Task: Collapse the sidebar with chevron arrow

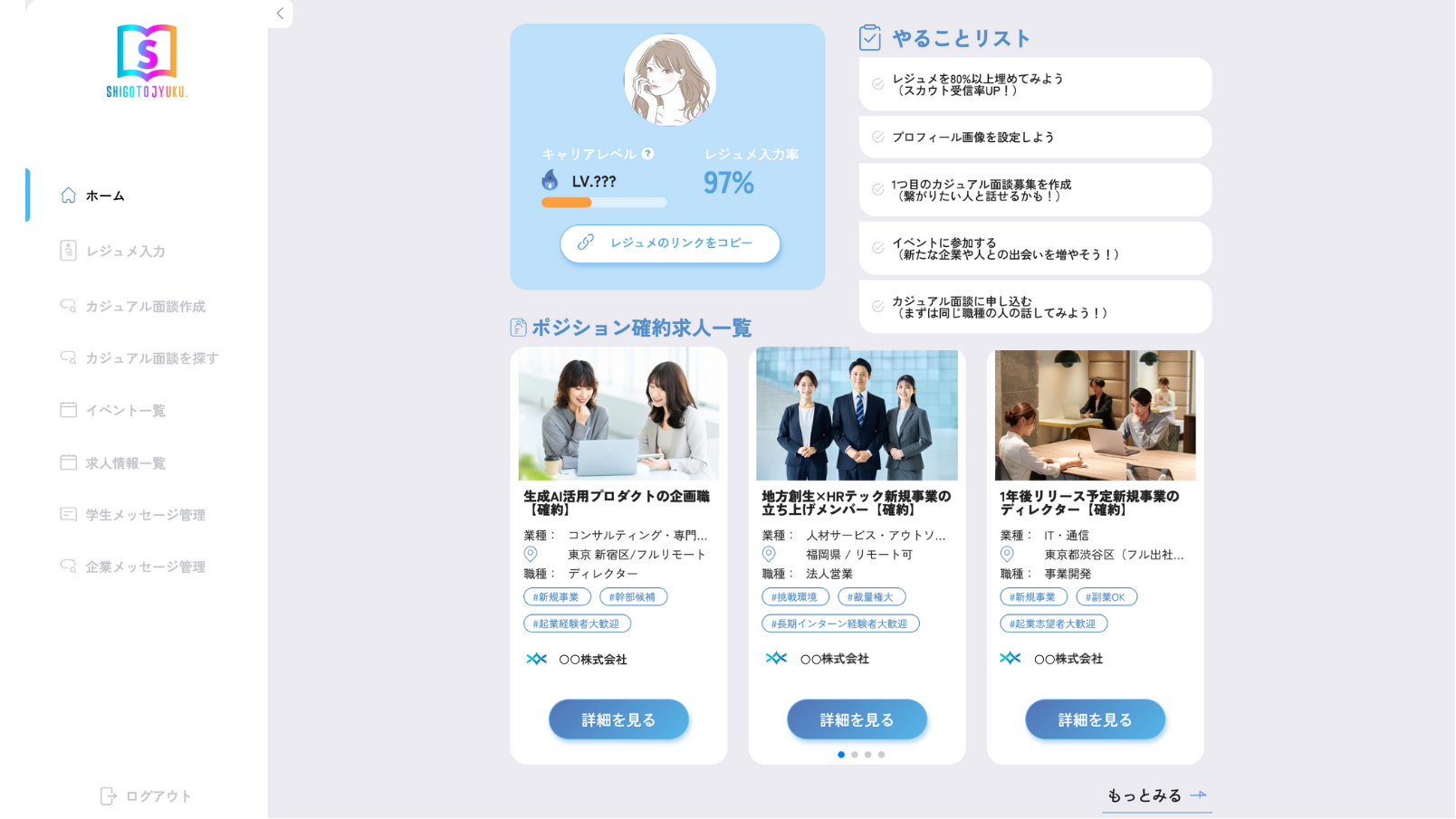Action: pyautogui.click(x=280, y=14)
